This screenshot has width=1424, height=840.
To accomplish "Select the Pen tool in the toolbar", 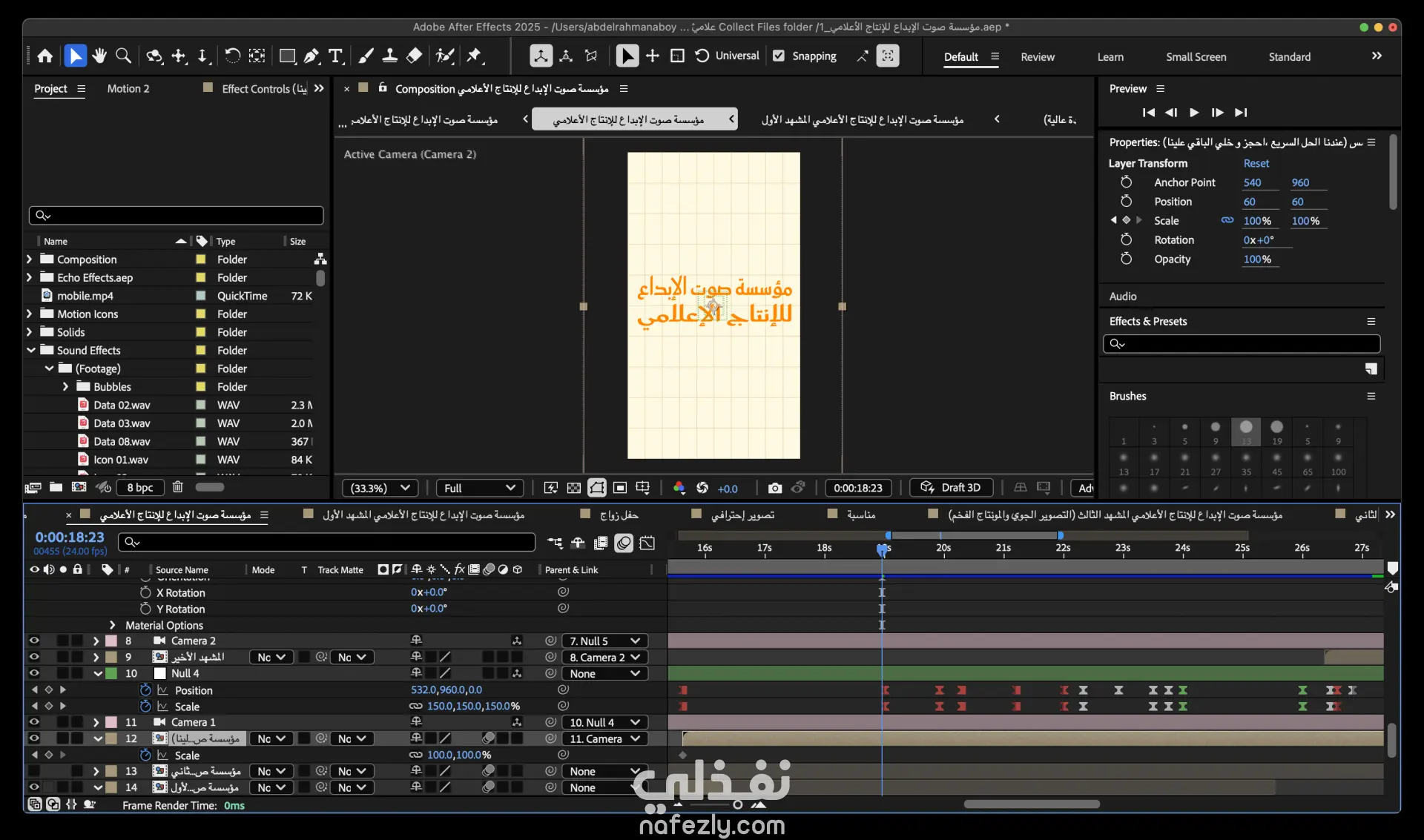I will (311, 56).
